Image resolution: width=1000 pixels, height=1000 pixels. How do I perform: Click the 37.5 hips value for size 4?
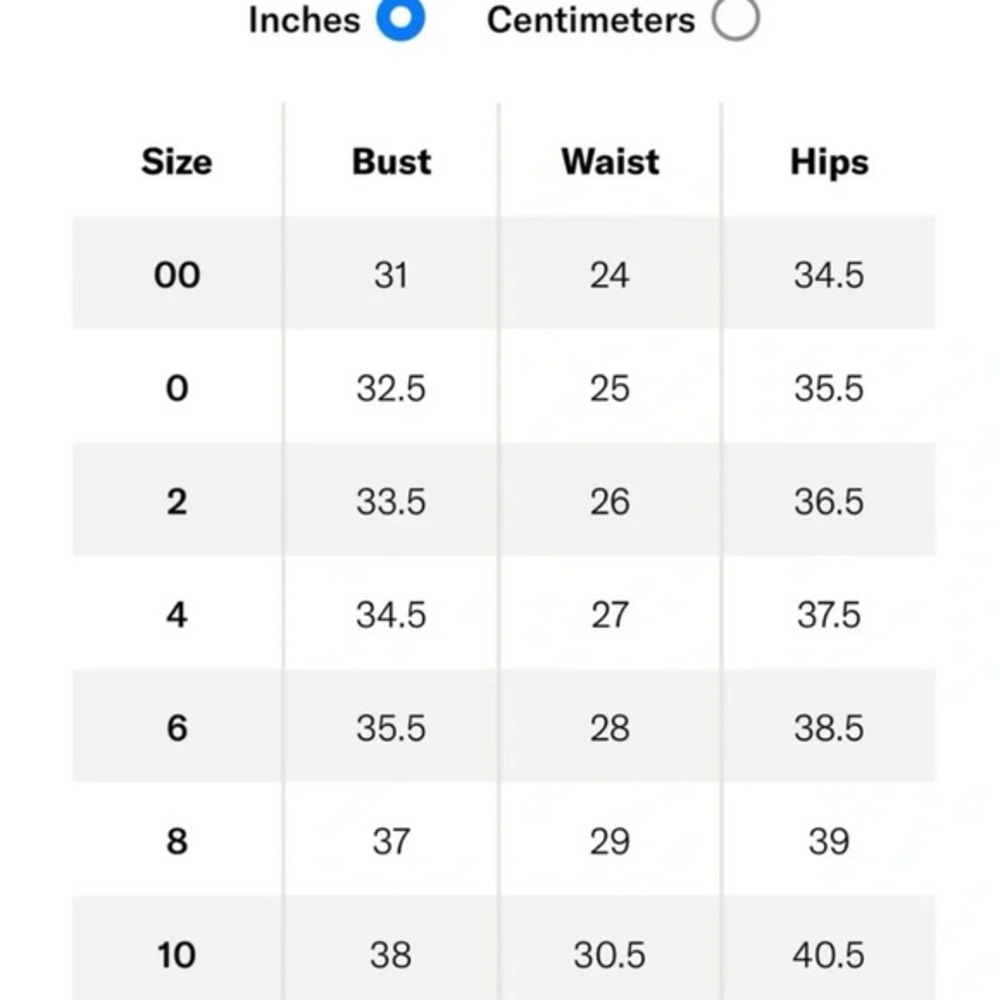tap(829, 615)
